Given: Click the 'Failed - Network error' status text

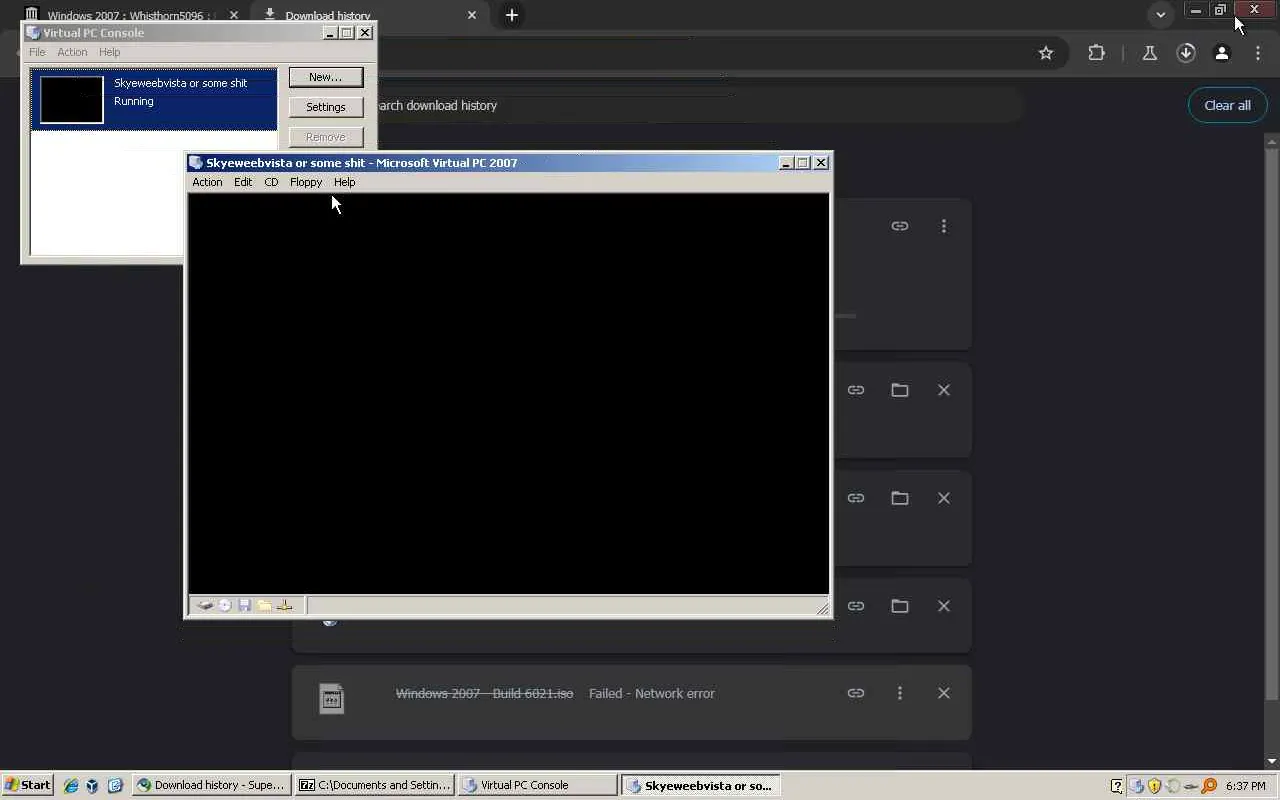Looking at the screenshot, I should pyautogui.click(x=652, y=693).
